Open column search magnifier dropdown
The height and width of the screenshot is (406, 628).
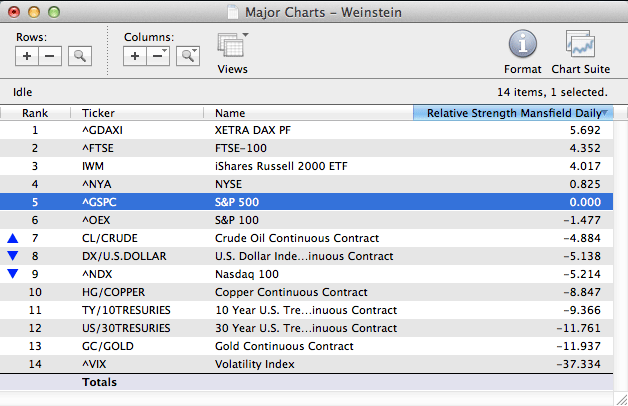[188, 56]
